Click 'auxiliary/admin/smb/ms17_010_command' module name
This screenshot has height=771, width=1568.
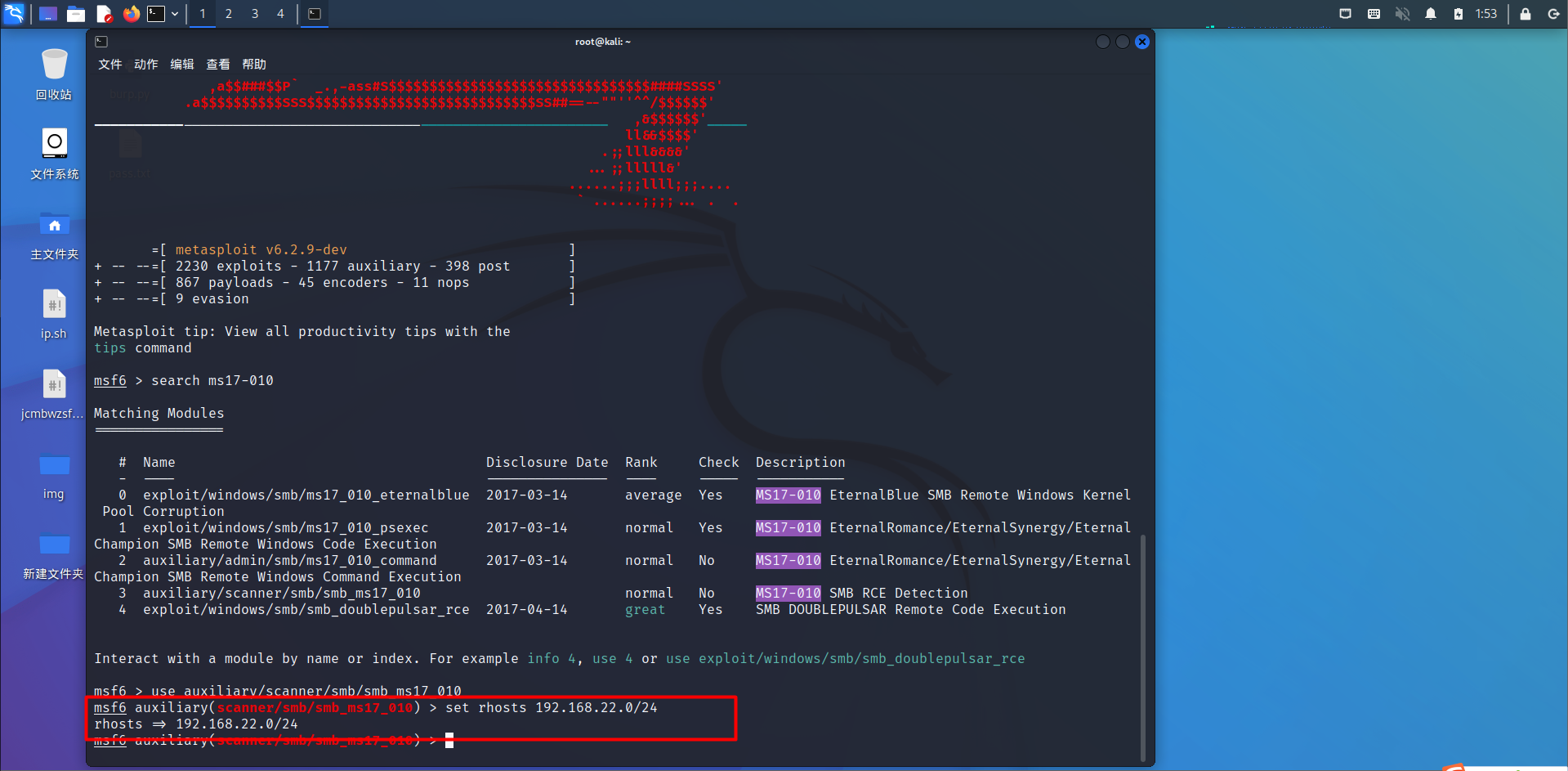click(290, 561)
